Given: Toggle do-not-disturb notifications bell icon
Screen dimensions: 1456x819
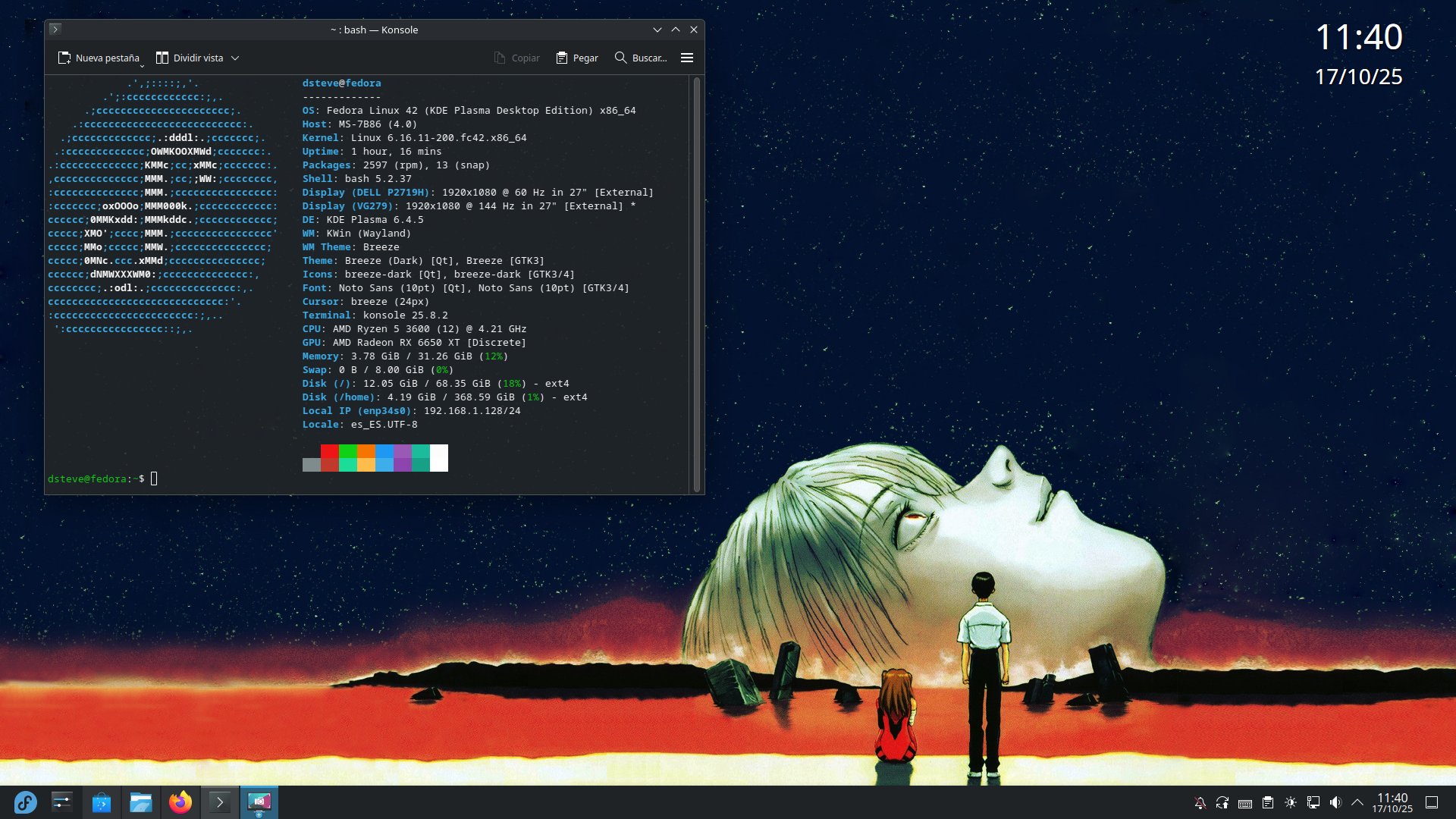Looking at the screenshot, I should (1200, 802).
